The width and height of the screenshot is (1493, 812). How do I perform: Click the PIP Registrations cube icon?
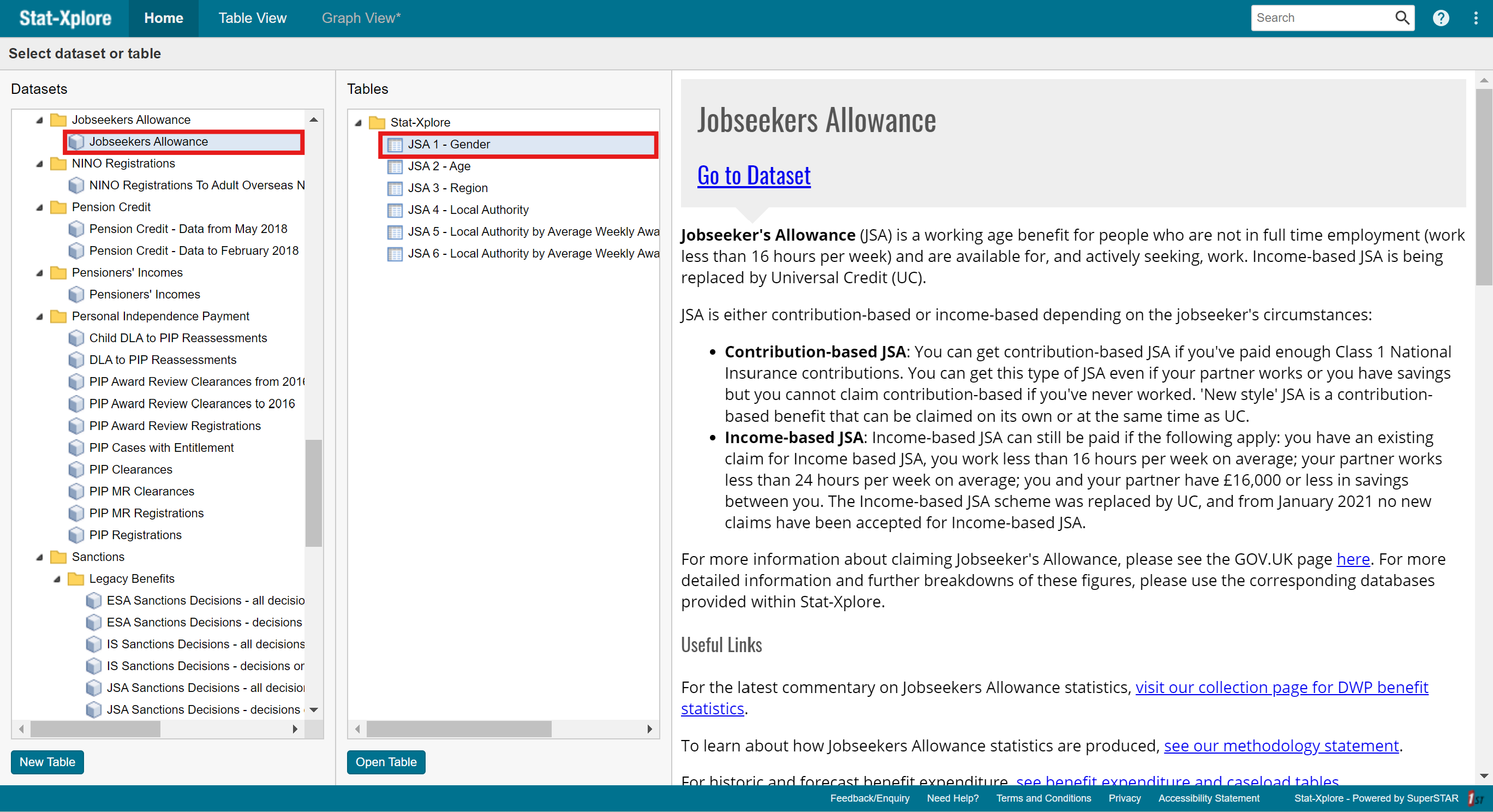point(76,535)
